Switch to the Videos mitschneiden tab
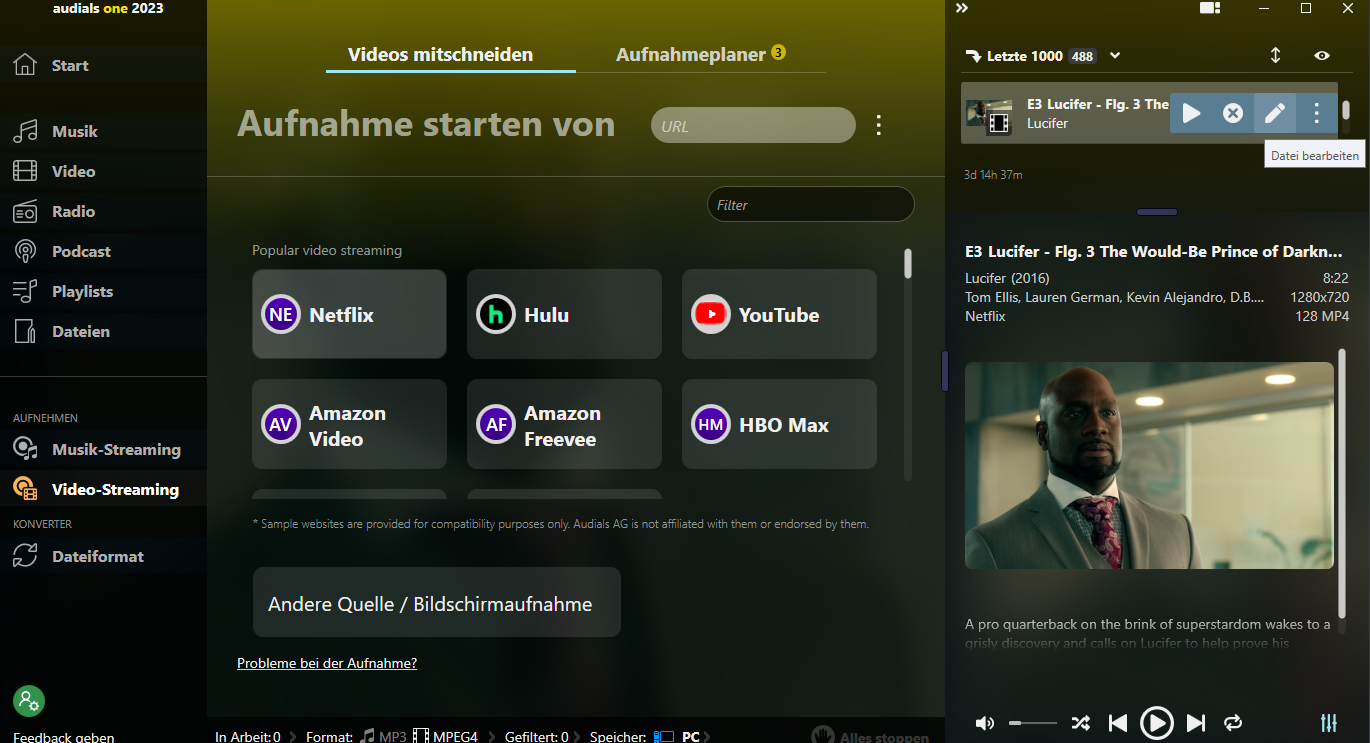Image resolution: width=1370 pixels, height=743 pixels. (x=440, y=54)
